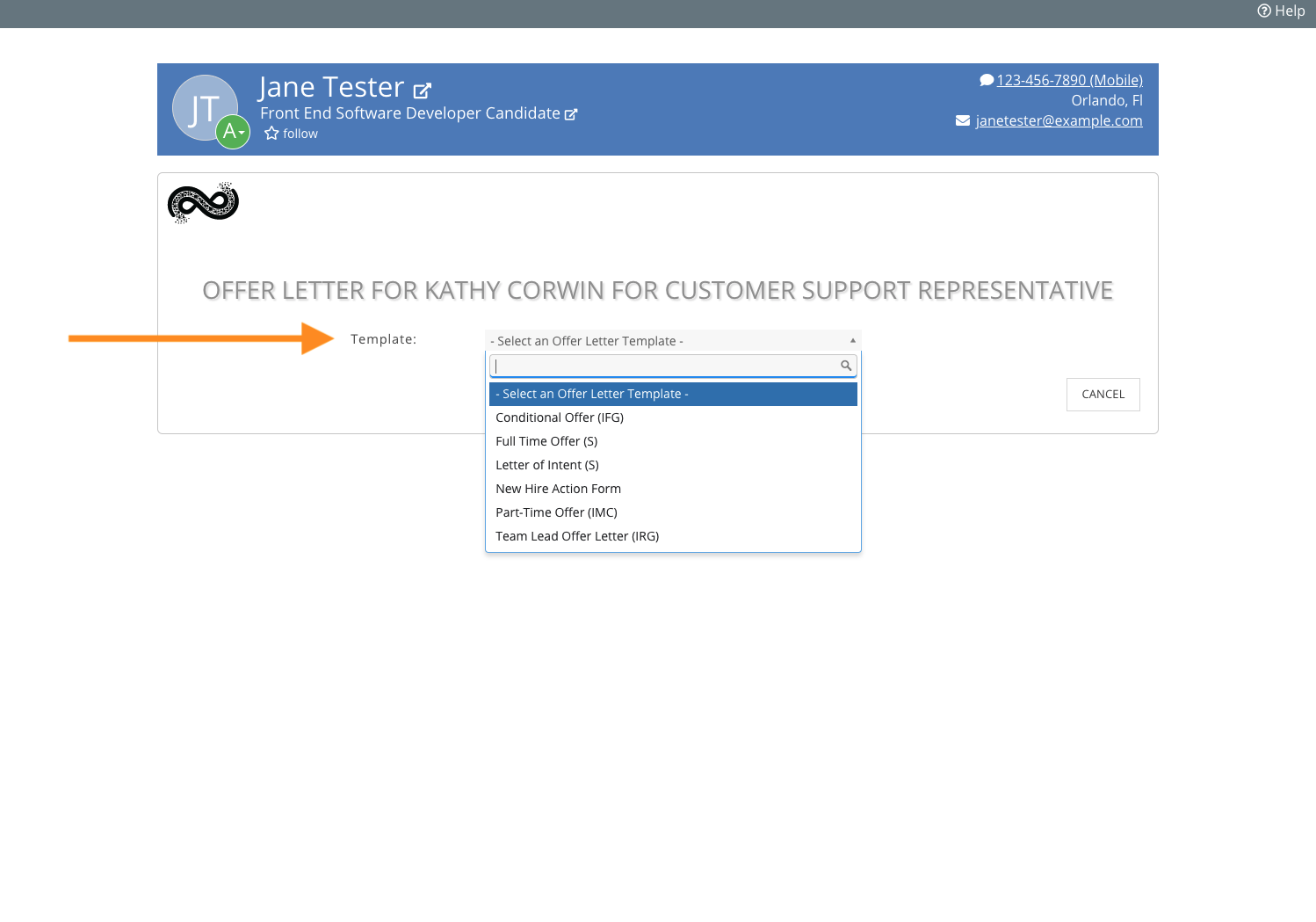Click the follow star icon
Viewport: 1316px width, 922px height.
tap(271, 134)
